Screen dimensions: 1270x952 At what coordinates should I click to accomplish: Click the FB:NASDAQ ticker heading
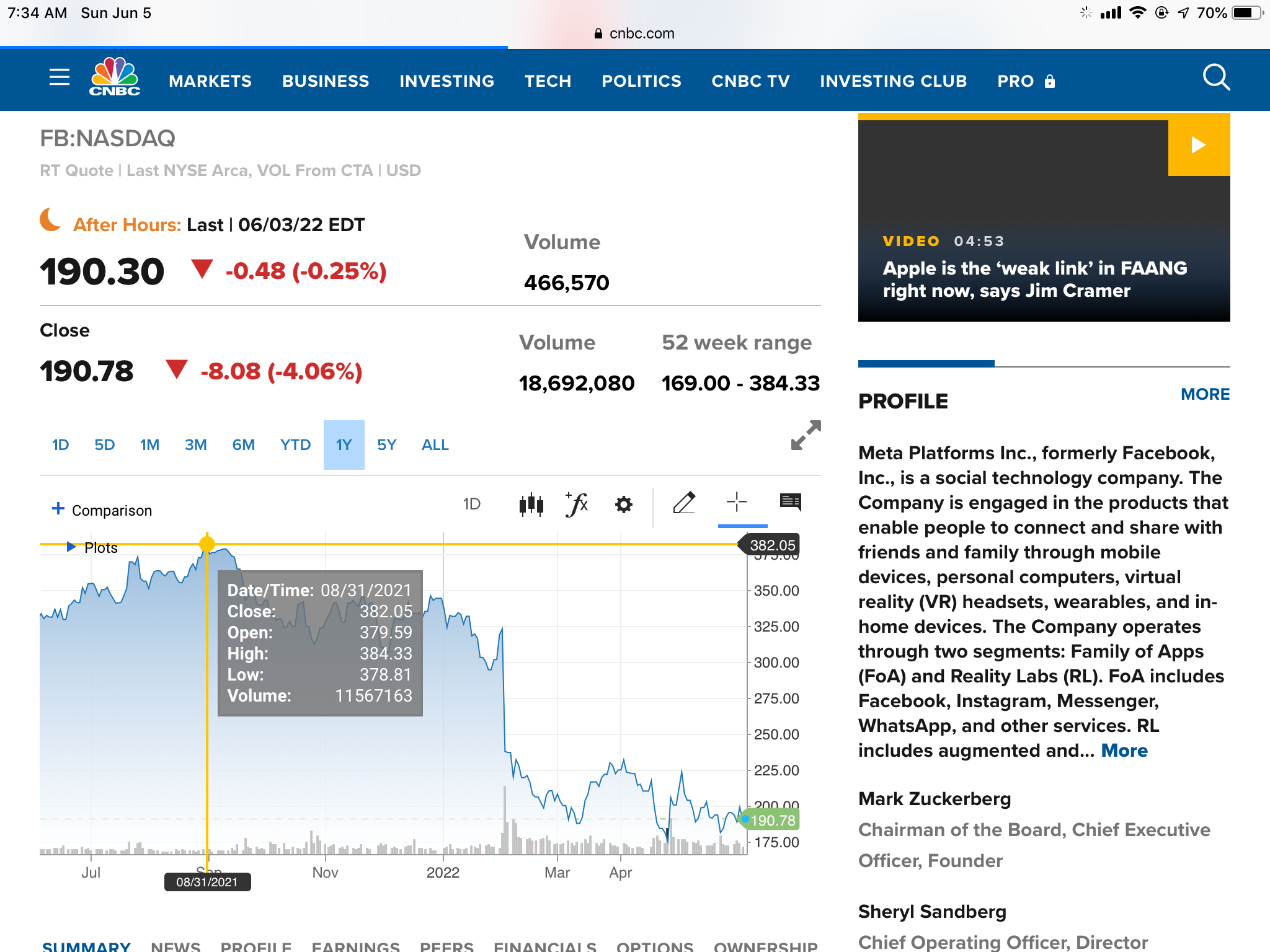point(107,138)
